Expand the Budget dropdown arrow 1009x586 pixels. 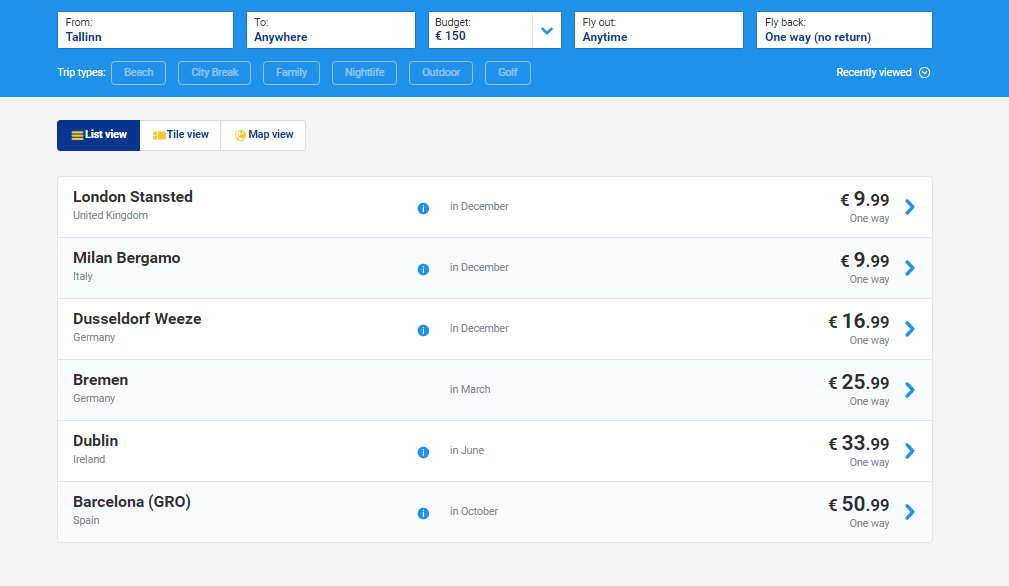[x=547, y=30]
